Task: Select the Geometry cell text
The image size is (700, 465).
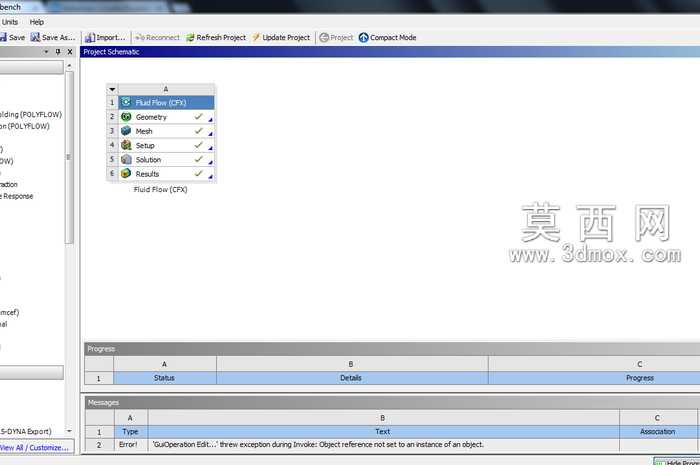Action: coord(151,117)
